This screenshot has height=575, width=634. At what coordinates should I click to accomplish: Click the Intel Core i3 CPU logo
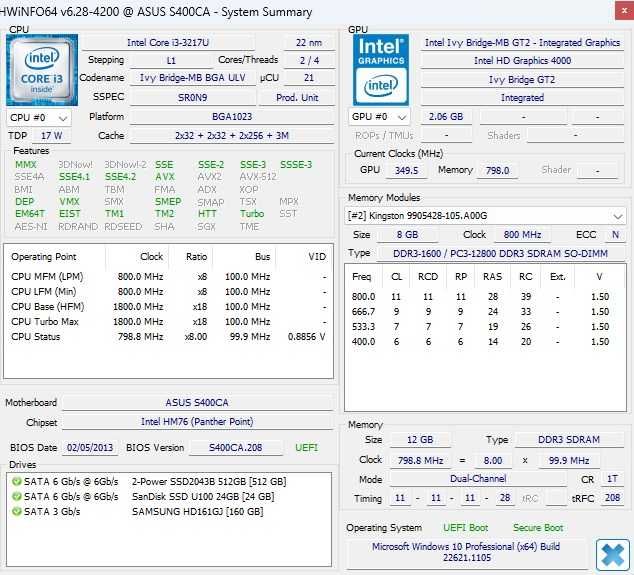[42, 70]
